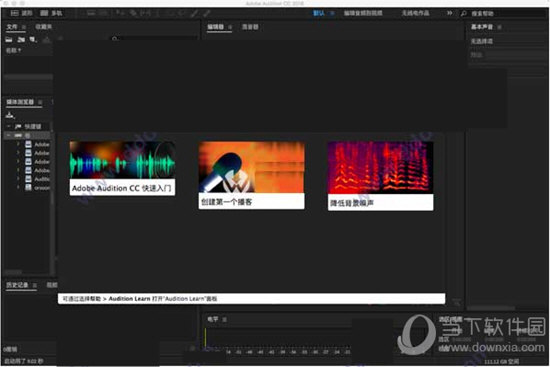Switch to the 混音器 (Mixer) tab
Viewport: 550px width, 367px height.
coord(250,27)
